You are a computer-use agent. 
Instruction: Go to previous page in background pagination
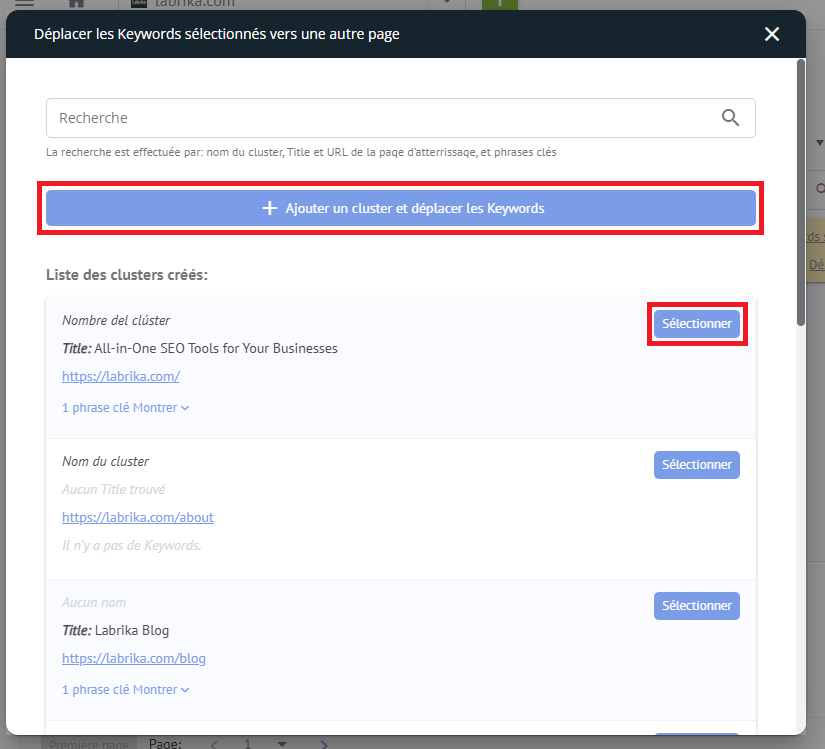(x=214, y=744)
